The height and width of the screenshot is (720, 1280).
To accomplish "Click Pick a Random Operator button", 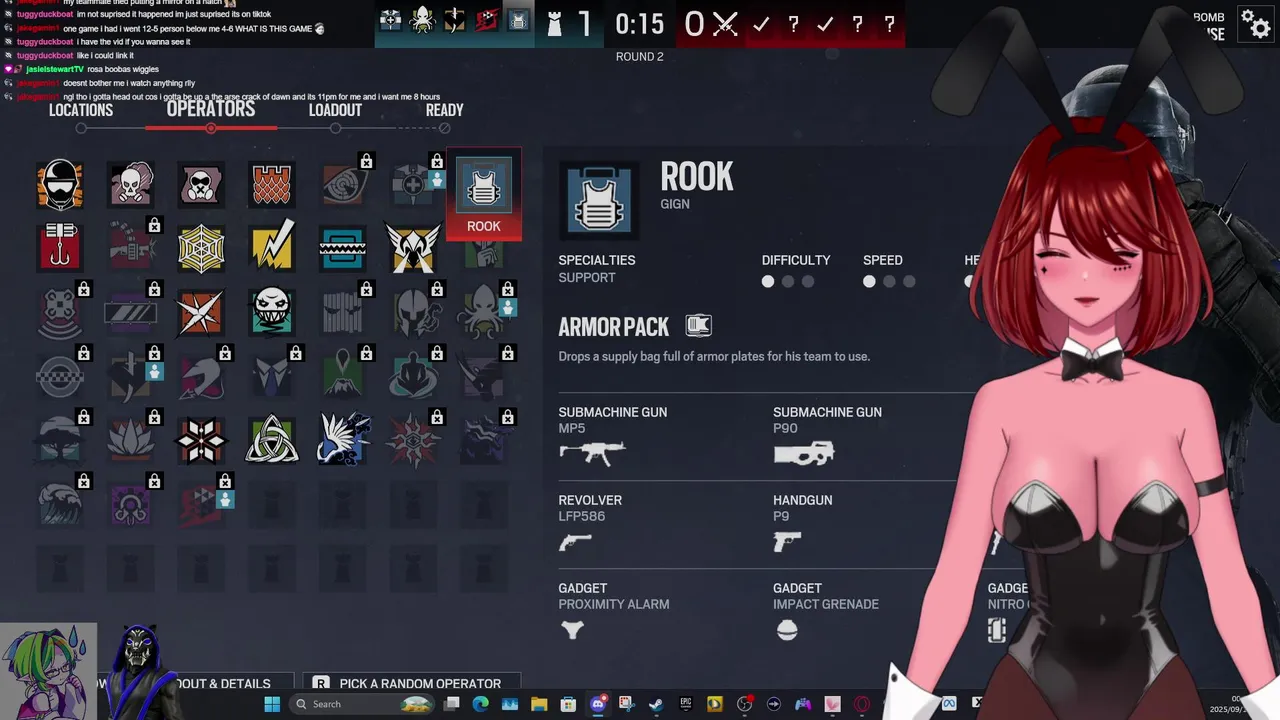I will click(x=411, y=683).
